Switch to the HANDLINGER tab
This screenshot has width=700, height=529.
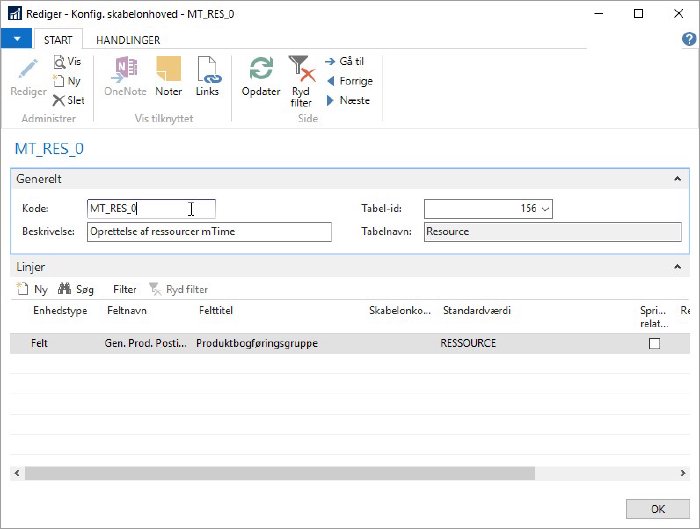point(127,40)
